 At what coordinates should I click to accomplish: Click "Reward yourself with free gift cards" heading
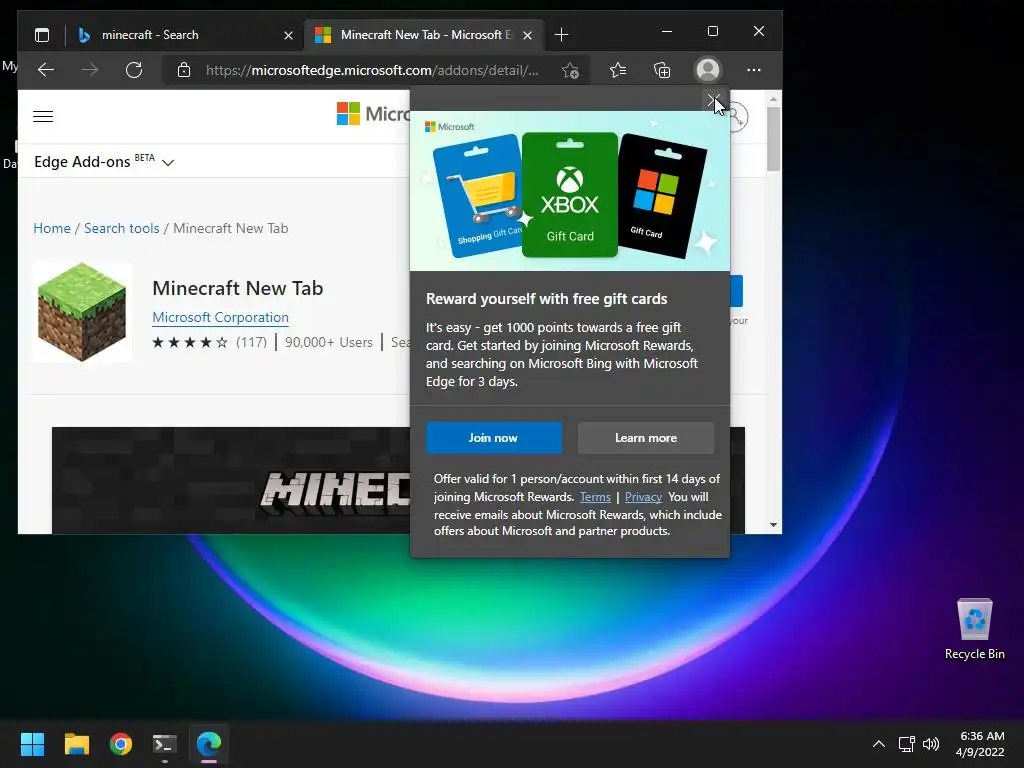[547, 299]
